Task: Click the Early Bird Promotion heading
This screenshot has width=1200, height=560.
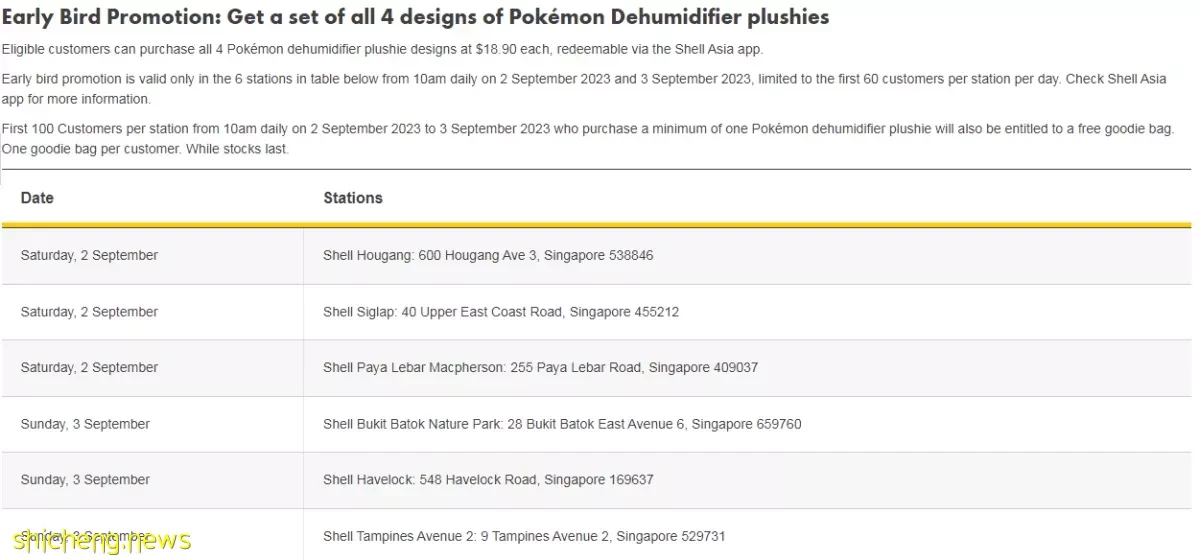Action: click(x=415, y=17)
